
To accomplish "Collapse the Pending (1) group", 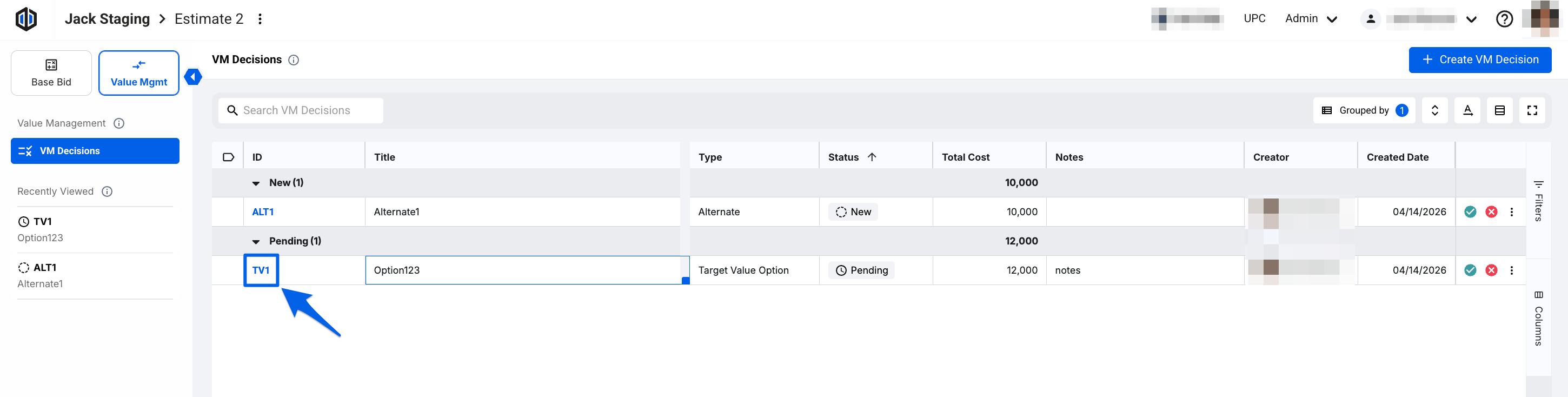I will pos(256,242).
